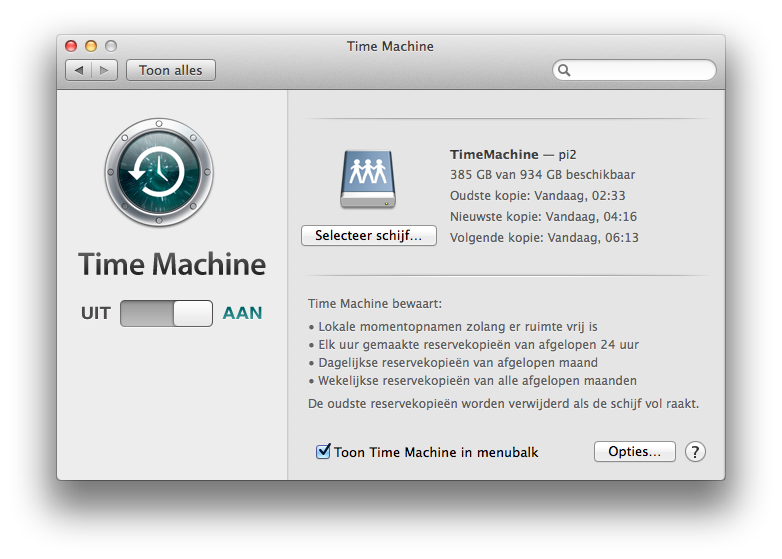Click the Toon alles button
This screenshot has height=559, width=782.
point(171,70)
